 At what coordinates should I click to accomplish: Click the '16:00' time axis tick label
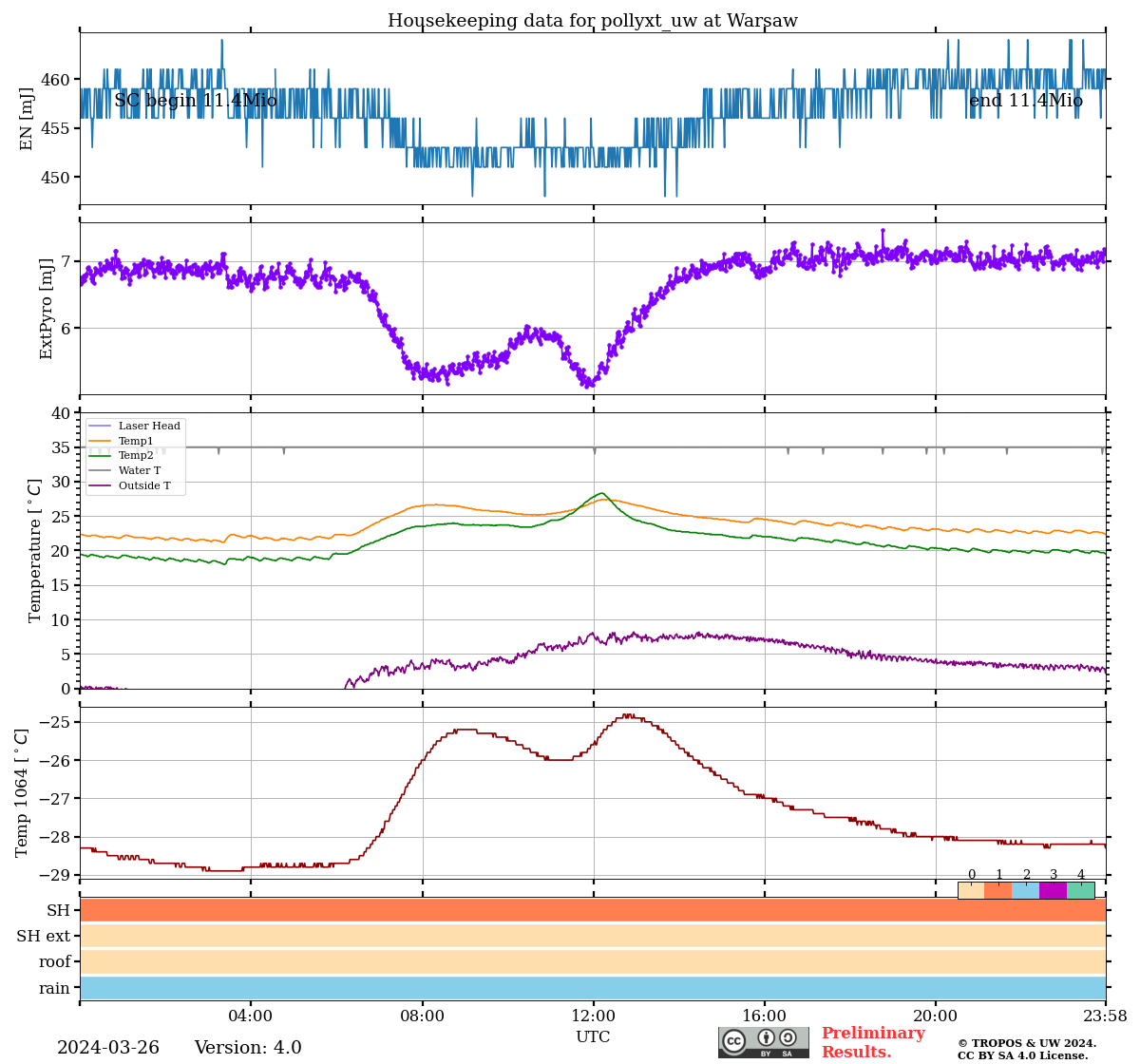(x=765, y=1016)
